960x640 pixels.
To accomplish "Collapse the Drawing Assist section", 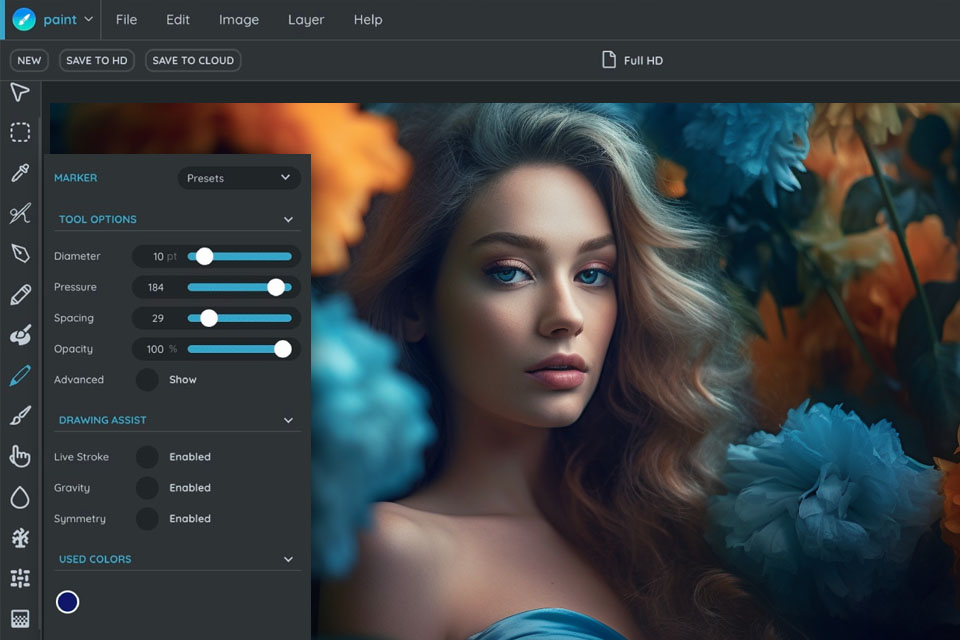I will click(x=288, y=420).
